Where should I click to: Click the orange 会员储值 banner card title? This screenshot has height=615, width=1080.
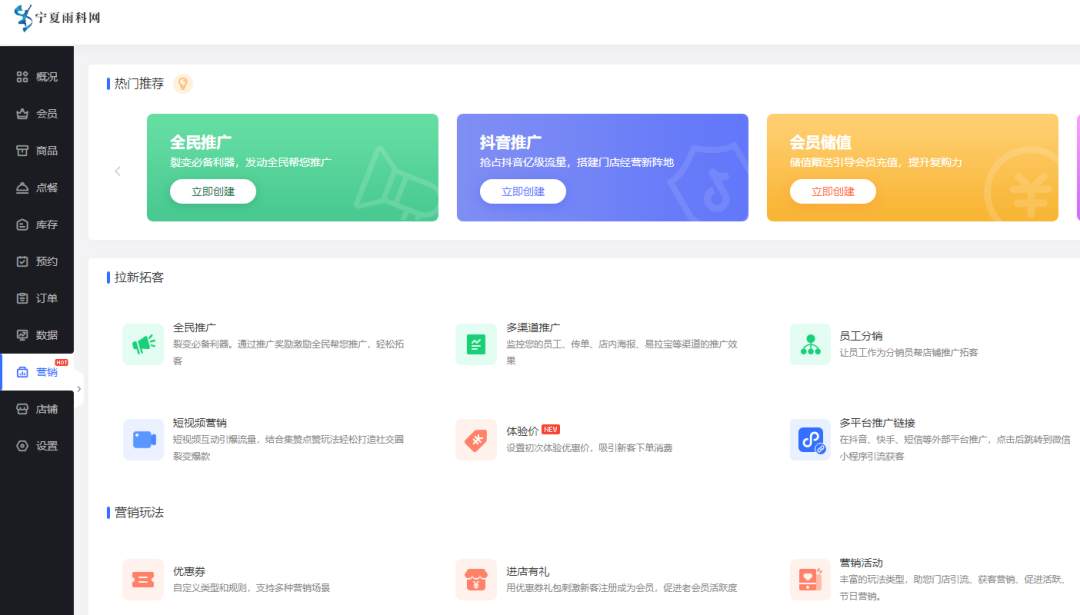[820, 143]
